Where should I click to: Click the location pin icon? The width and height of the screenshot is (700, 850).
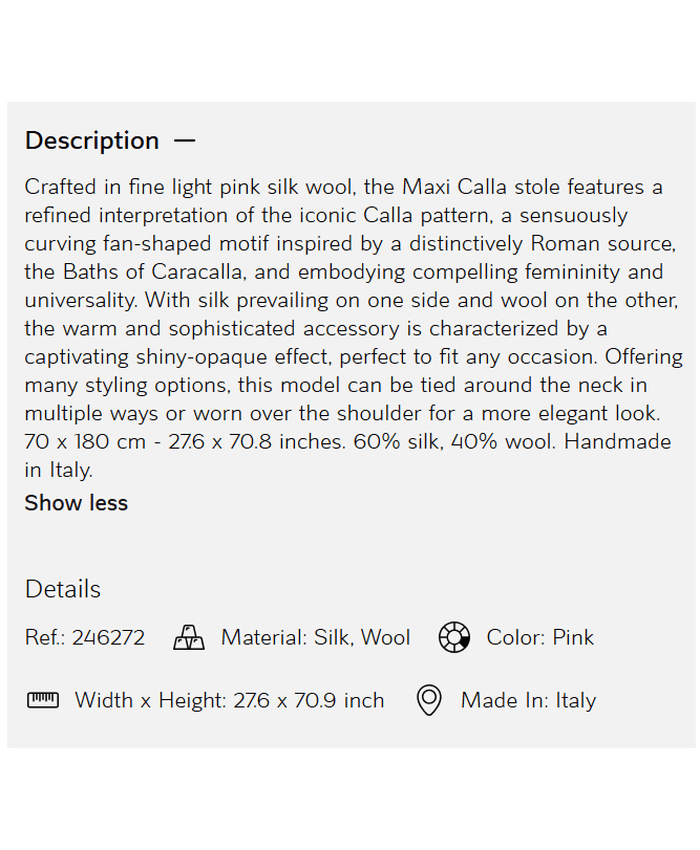(x=429, y=700)
